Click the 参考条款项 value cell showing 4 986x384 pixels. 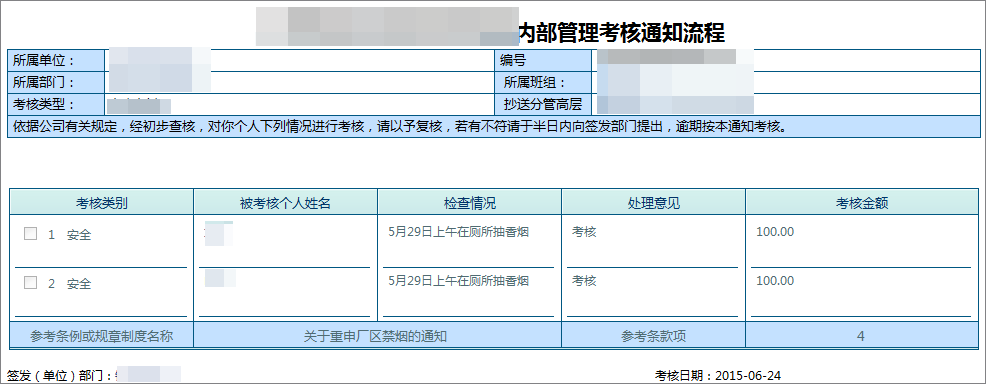point(862,336)
